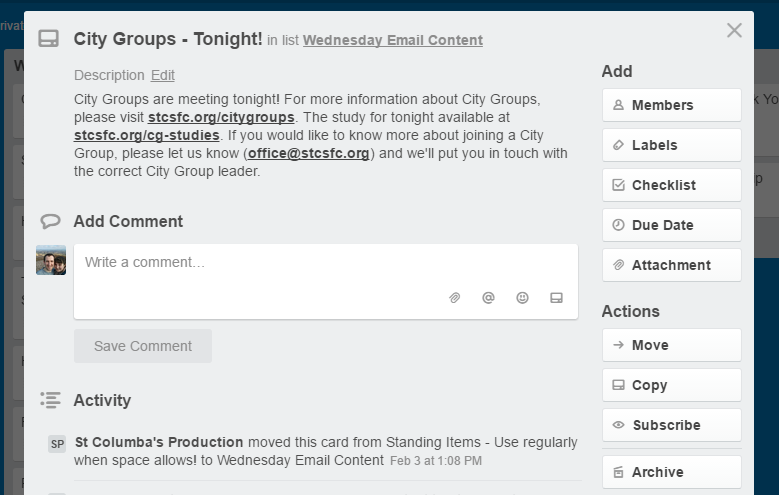The image size is (779, 495).
Task: Click Edit next to Description
Action: click(162, 75)
